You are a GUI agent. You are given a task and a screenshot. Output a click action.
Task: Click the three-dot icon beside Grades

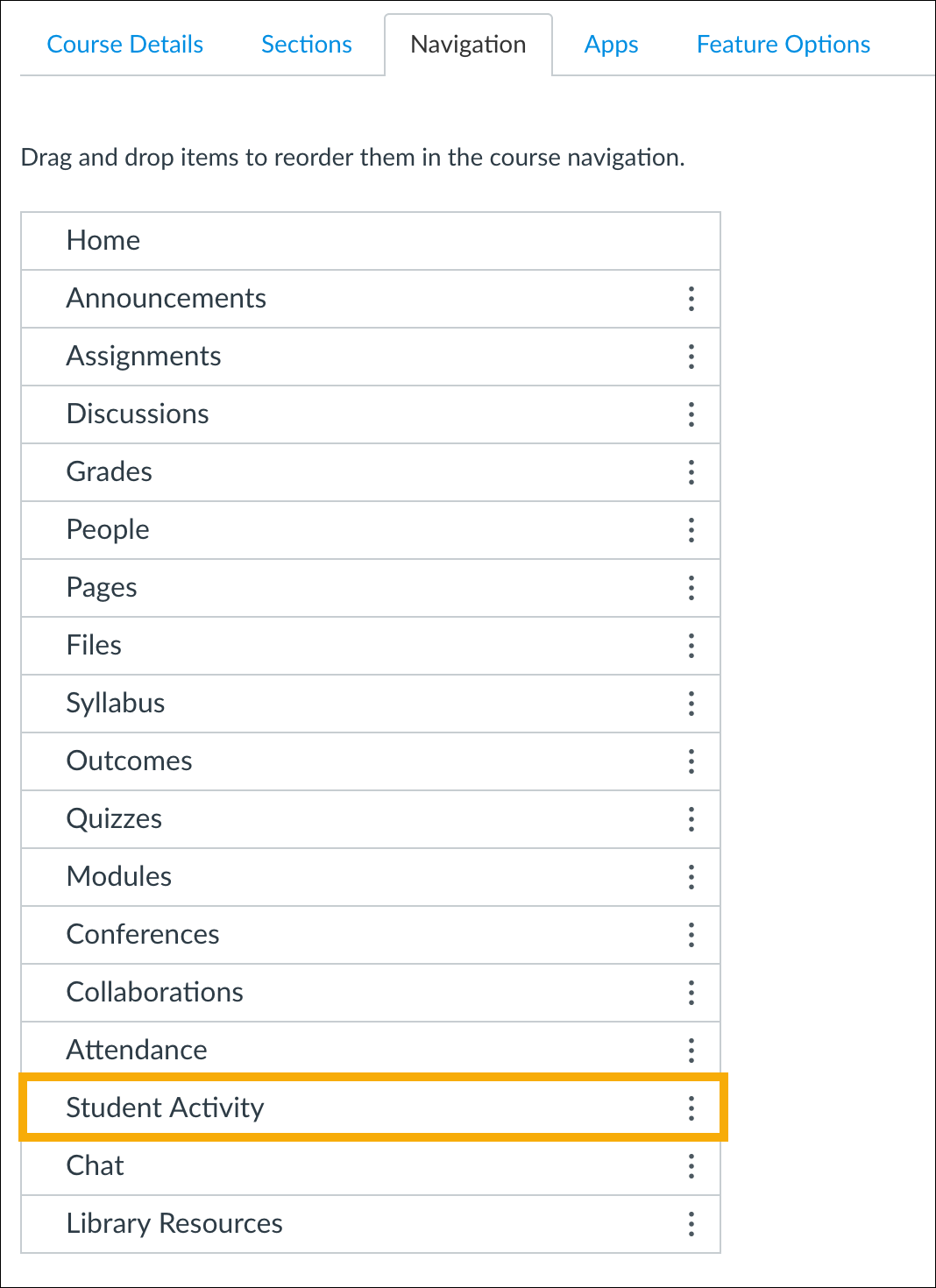pos(691,472)
